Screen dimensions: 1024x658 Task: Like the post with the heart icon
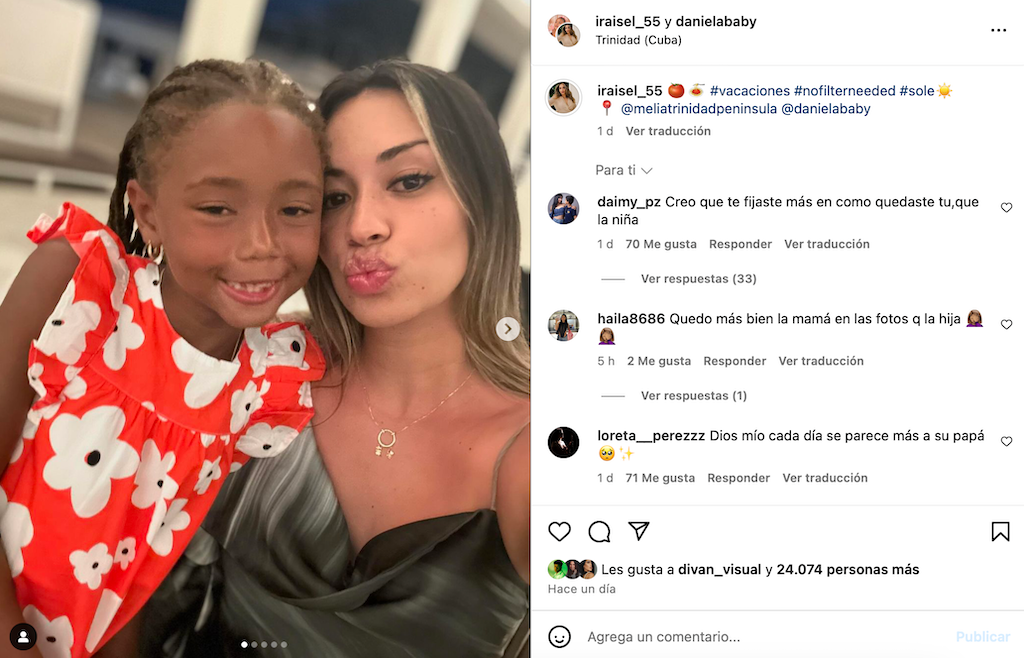pyautogui.click(x=559, y=531)
